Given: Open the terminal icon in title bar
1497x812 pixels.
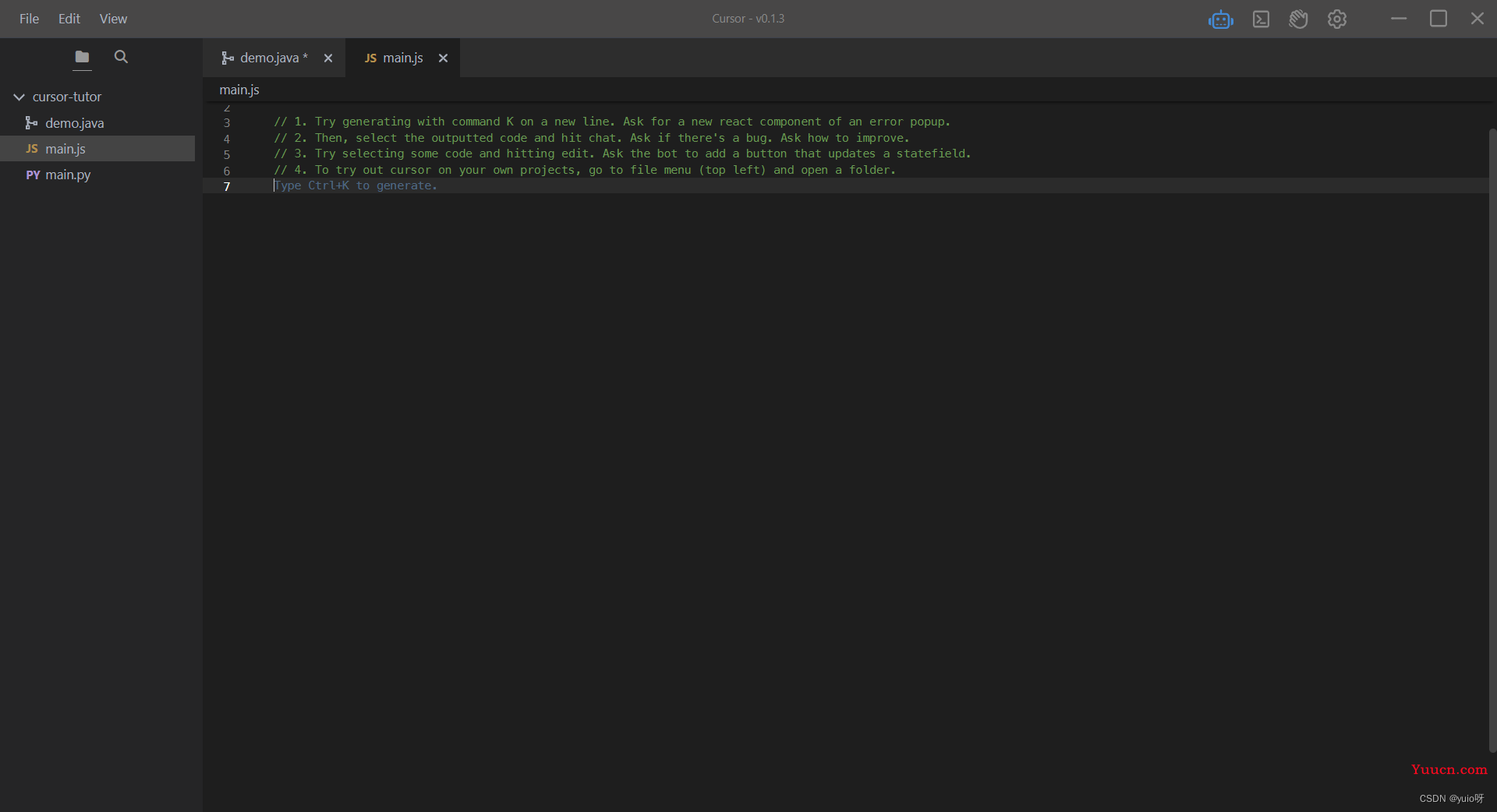Looking at the screenshot, I should coord(1261,19).
